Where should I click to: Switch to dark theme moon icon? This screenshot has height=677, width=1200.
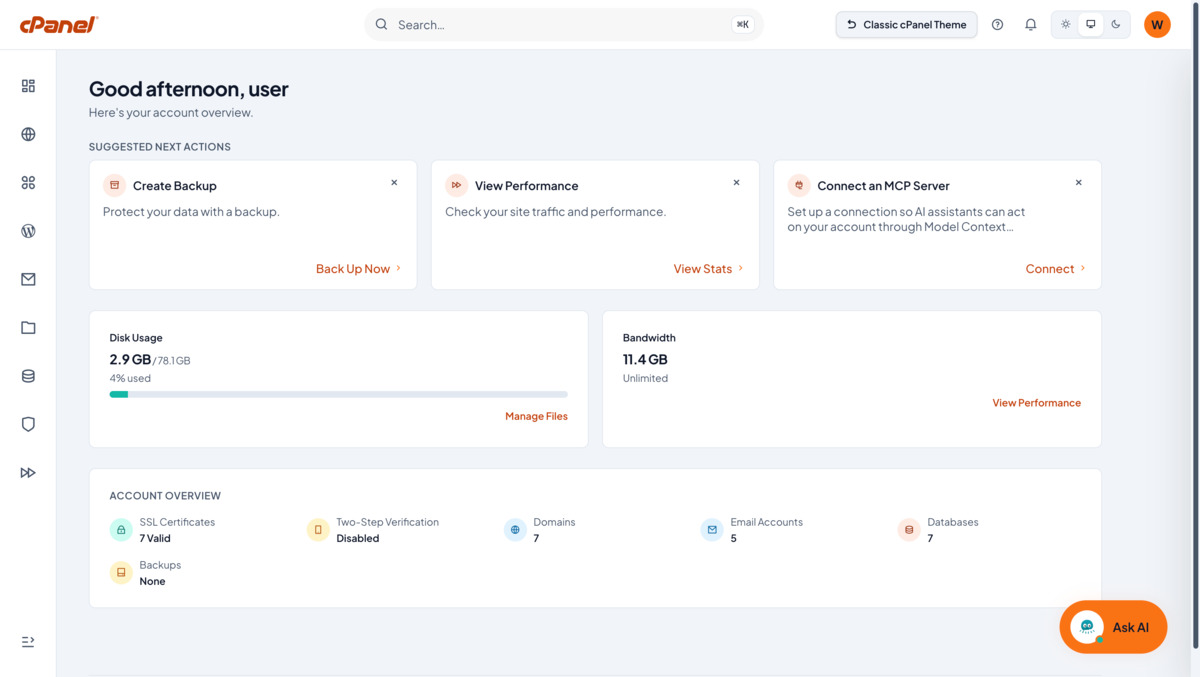tap(1116, 24)
